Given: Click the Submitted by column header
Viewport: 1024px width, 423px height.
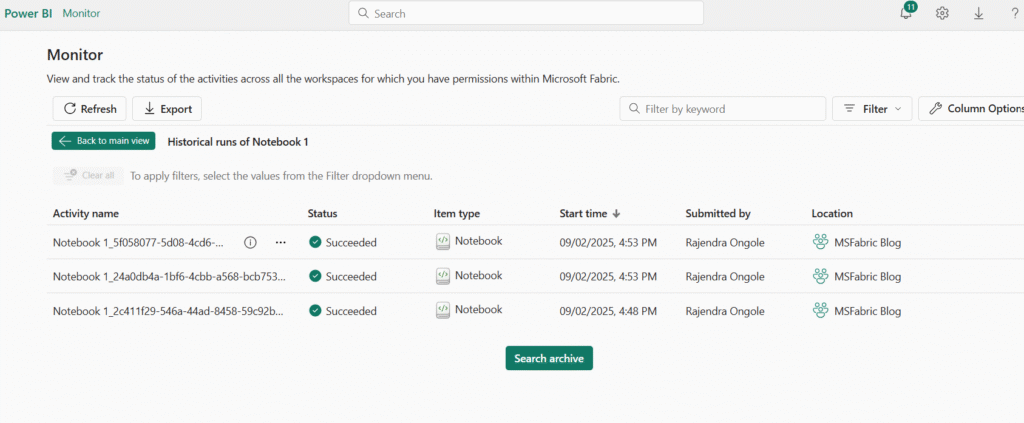Looking at the screenshot, I should coord(718,213).
